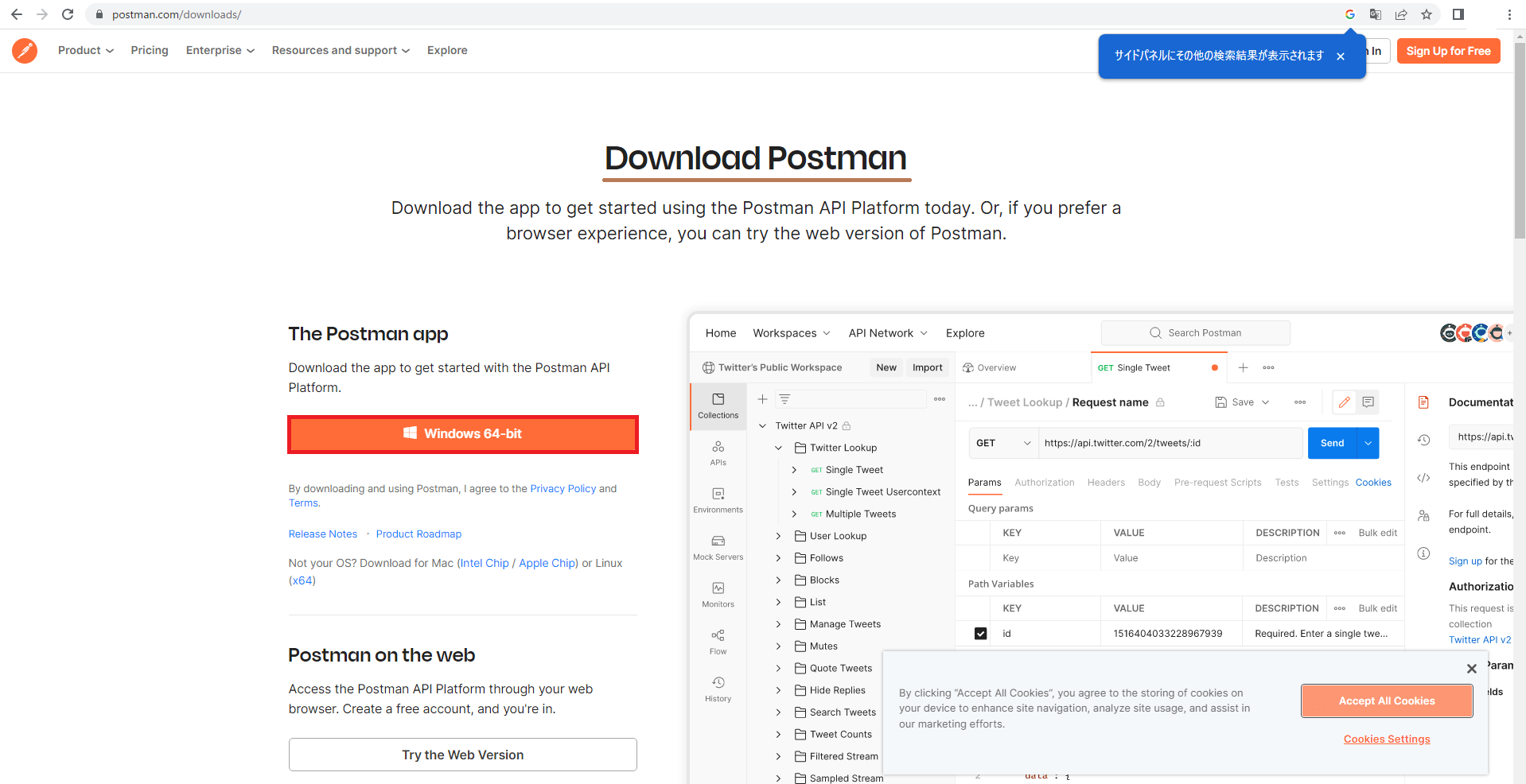This screenshot has width=1526, height=784.
Task: Click the Search Postman field
Action: point(1196,333)
